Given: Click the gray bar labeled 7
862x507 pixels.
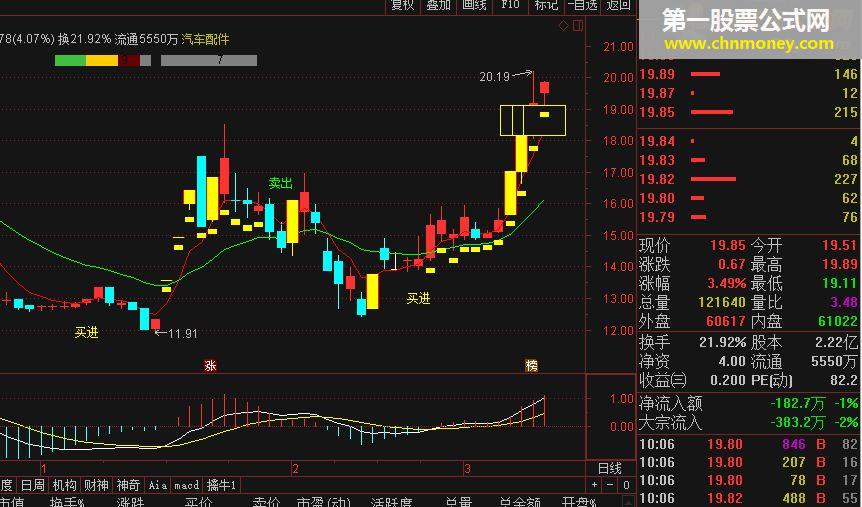Looking at the screenshot, I should click(x=209, y=60).
